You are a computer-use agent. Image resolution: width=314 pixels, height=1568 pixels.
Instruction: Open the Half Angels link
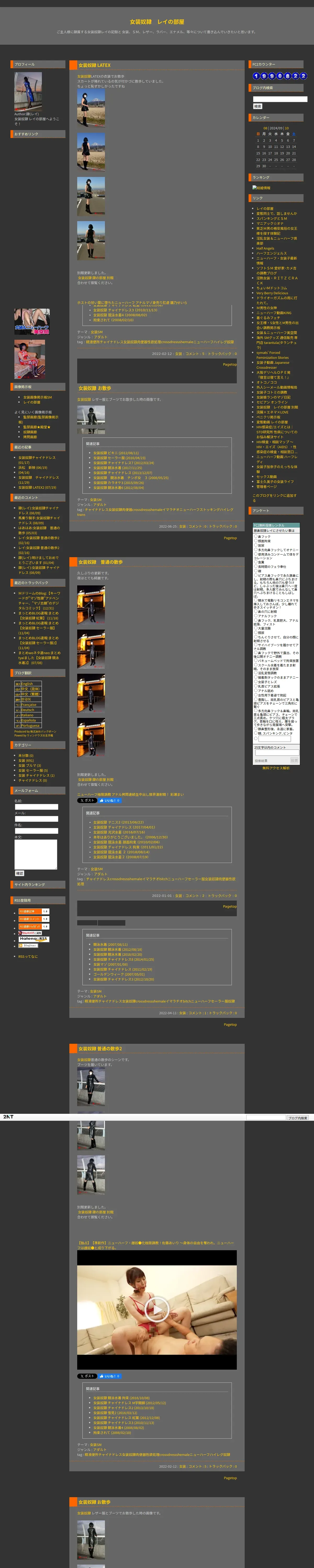tap(265, 248)
